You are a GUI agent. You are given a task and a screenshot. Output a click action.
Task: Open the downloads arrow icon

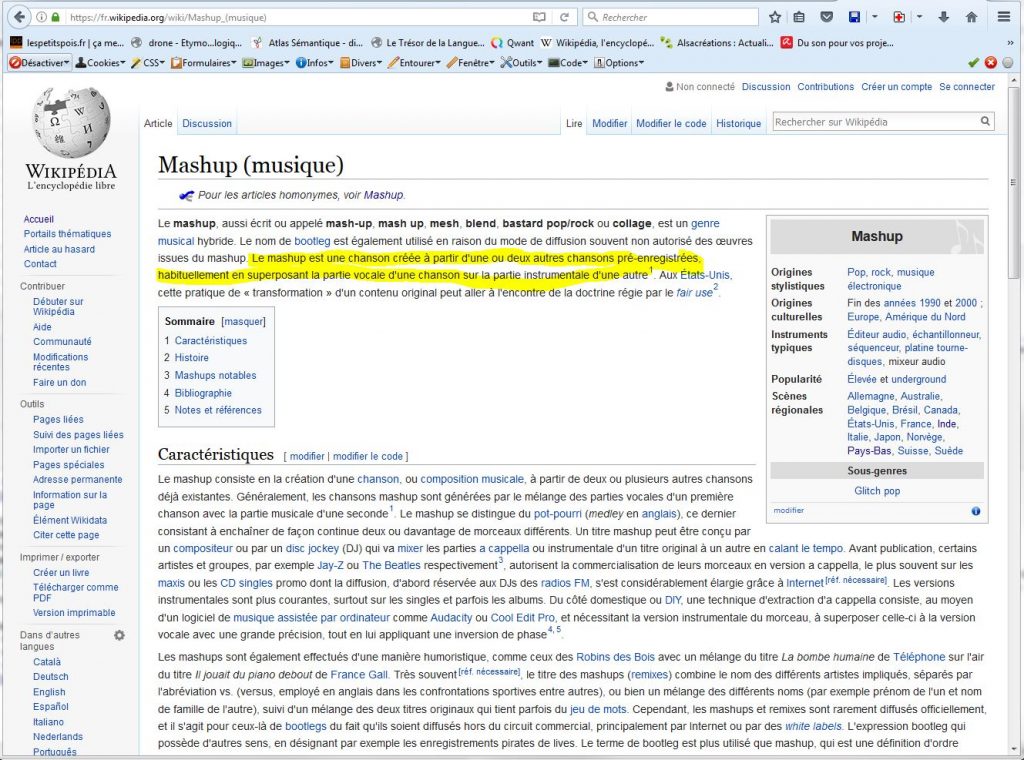click(x=944, y=17)
